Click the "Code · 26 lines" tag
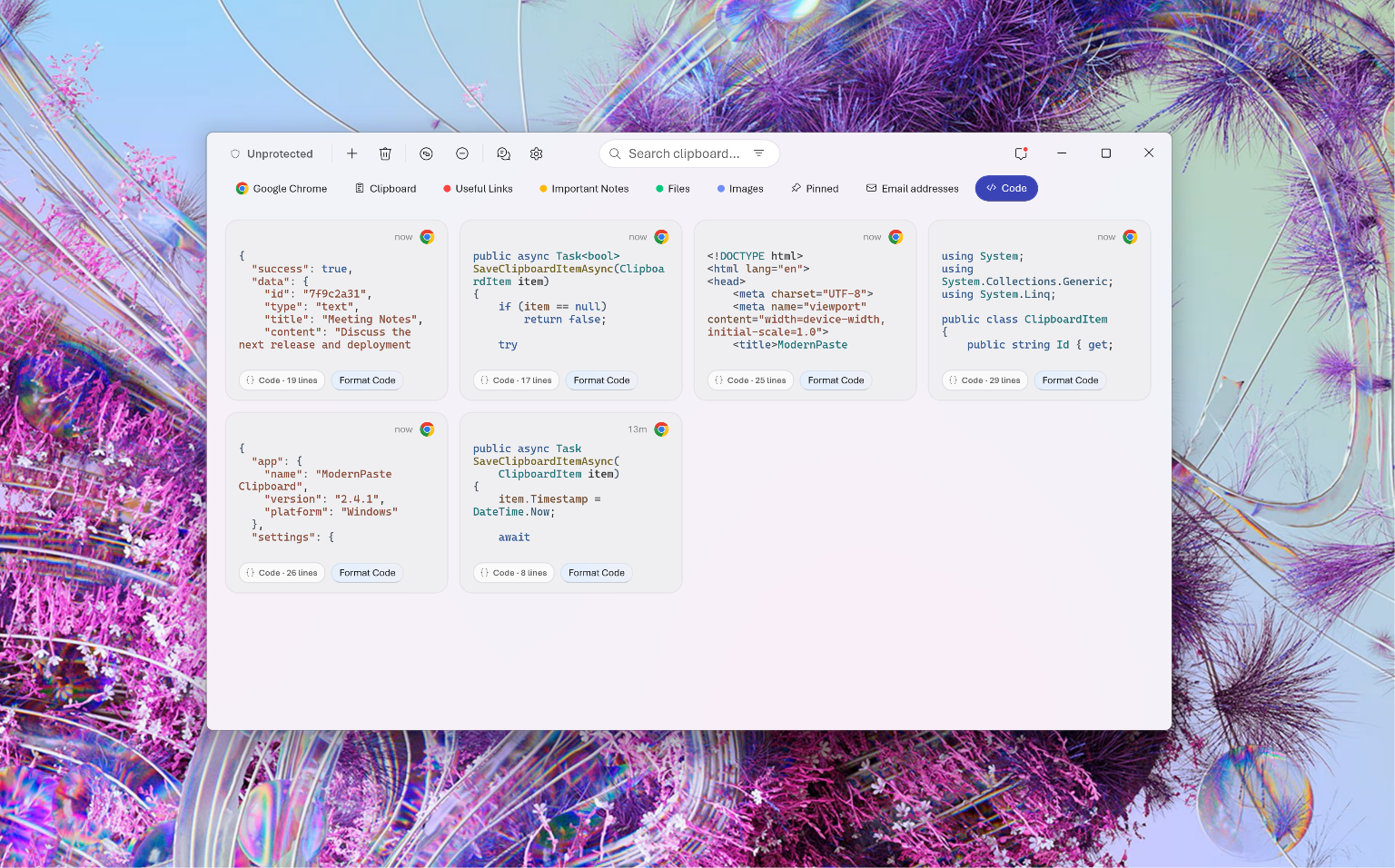 [x=282, y=573]
